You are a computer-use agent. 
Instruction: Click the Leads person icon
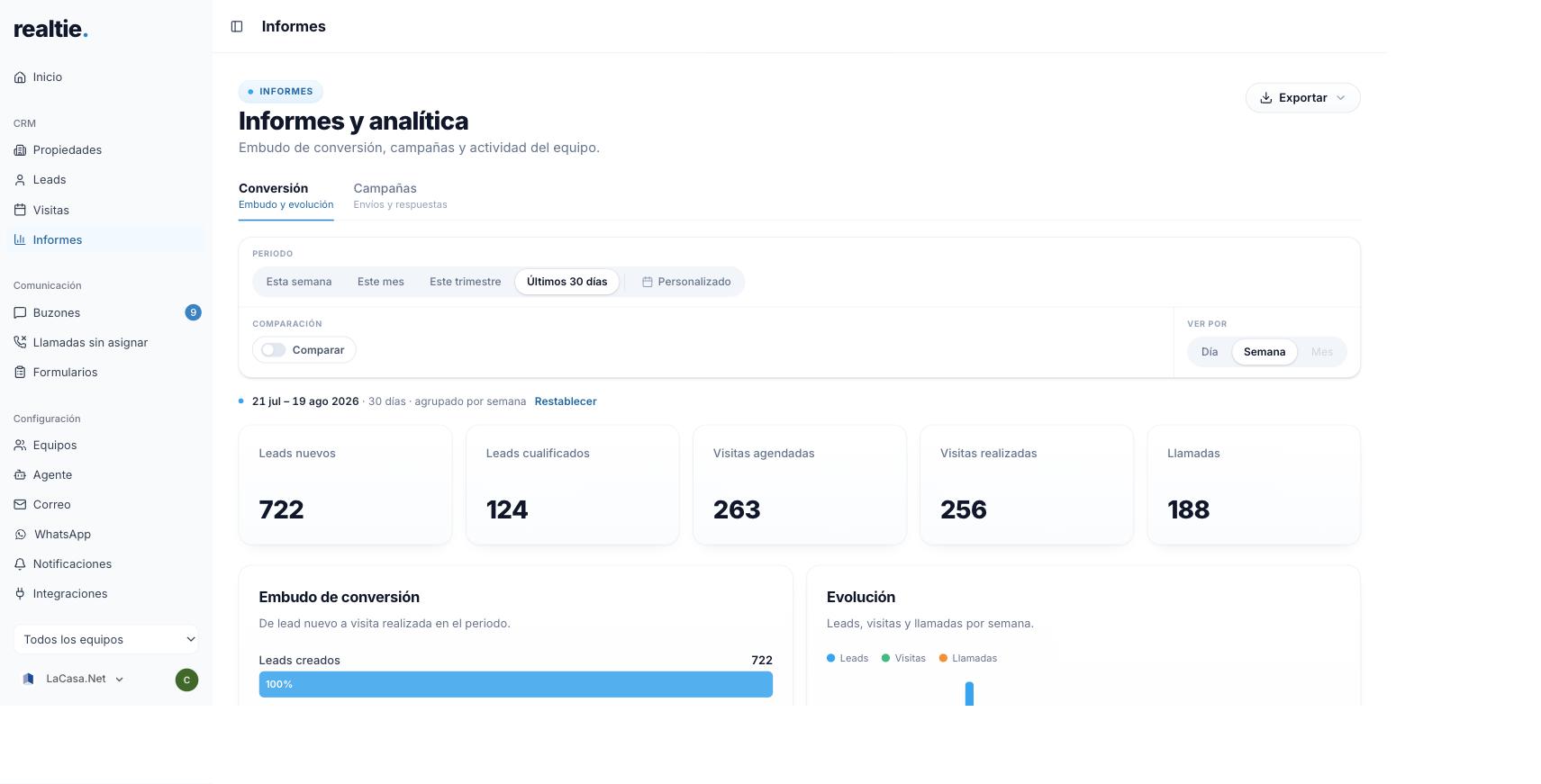[x=20, y=180]
